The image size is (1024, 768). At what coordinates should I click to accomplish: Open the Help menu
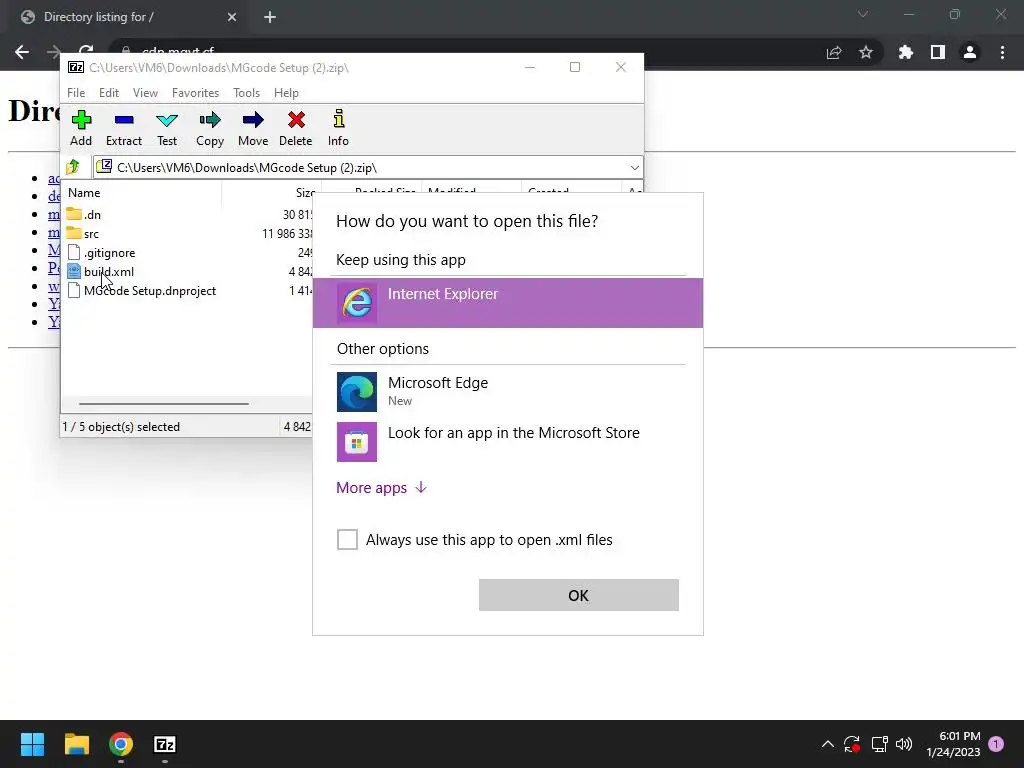(x=286, y=93)
